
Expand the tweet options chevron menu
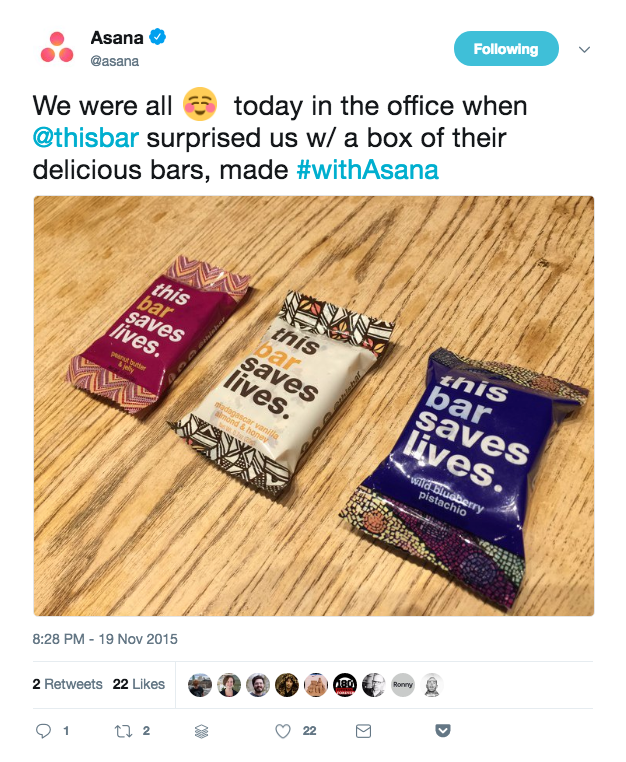(x=585, y=49)
